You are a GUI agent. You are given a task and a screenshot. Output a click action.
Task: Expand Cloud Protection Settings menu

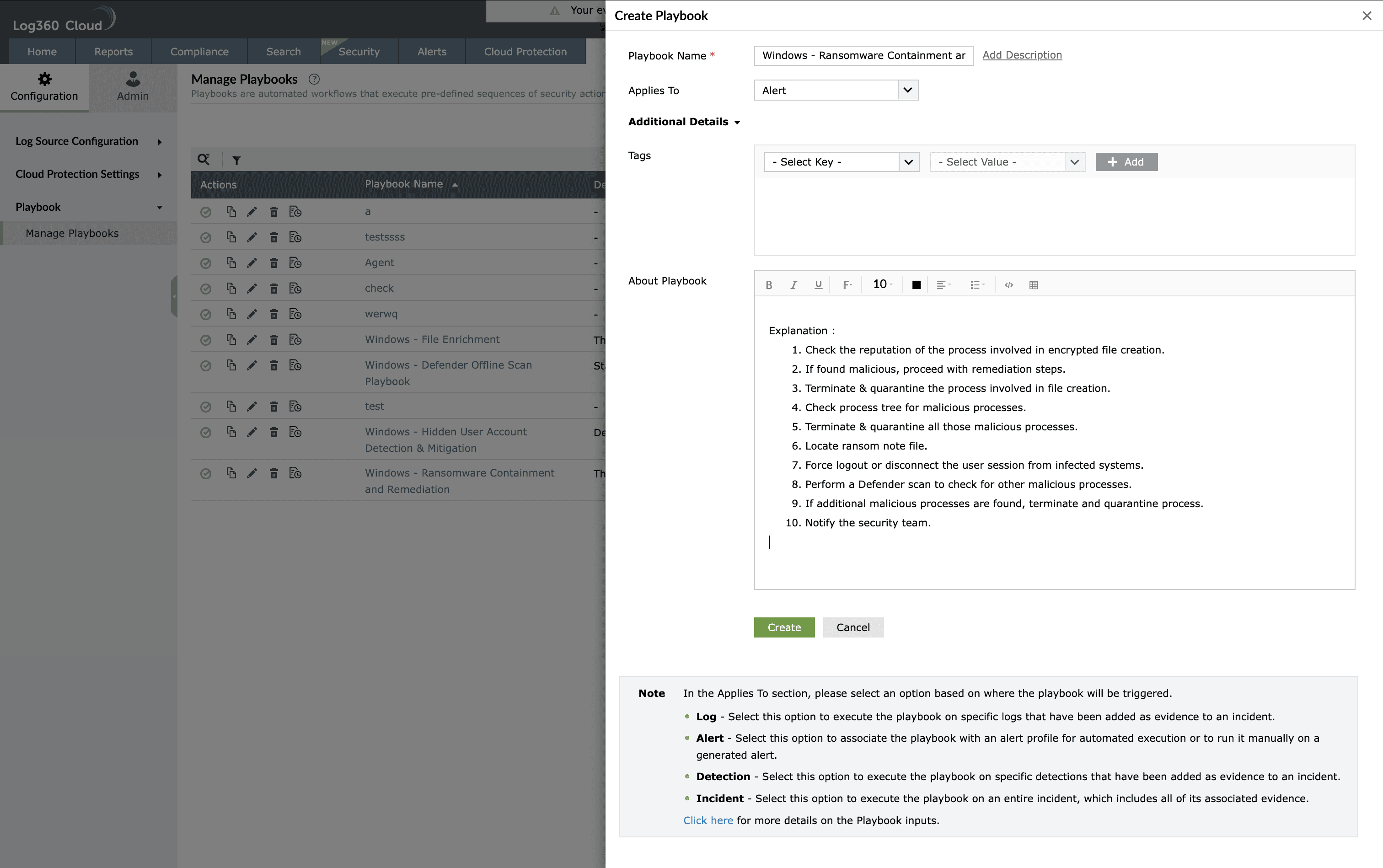88,174
